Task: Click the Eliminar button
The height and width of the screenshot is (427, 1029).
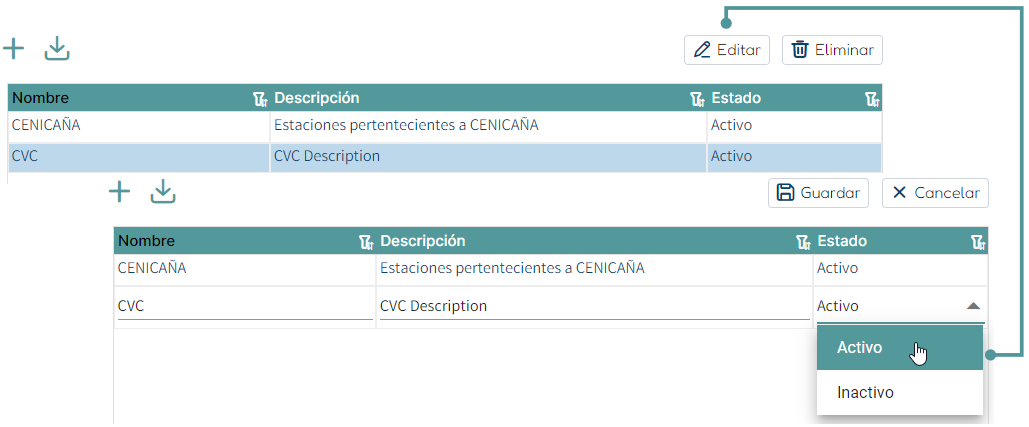Action: point(832,50)
